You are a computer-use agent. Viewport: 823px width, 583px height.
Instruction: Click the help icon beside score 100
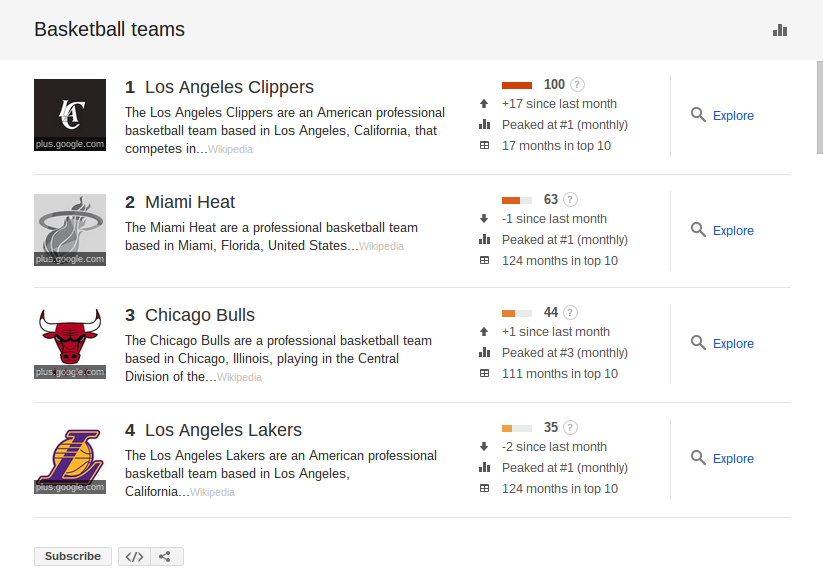577,84
